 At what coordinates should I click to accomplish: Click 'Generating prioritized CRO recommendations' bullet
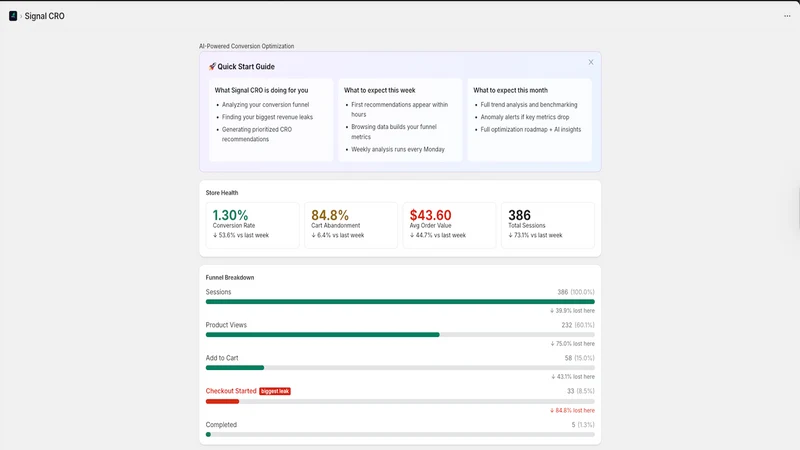(257, 134)
